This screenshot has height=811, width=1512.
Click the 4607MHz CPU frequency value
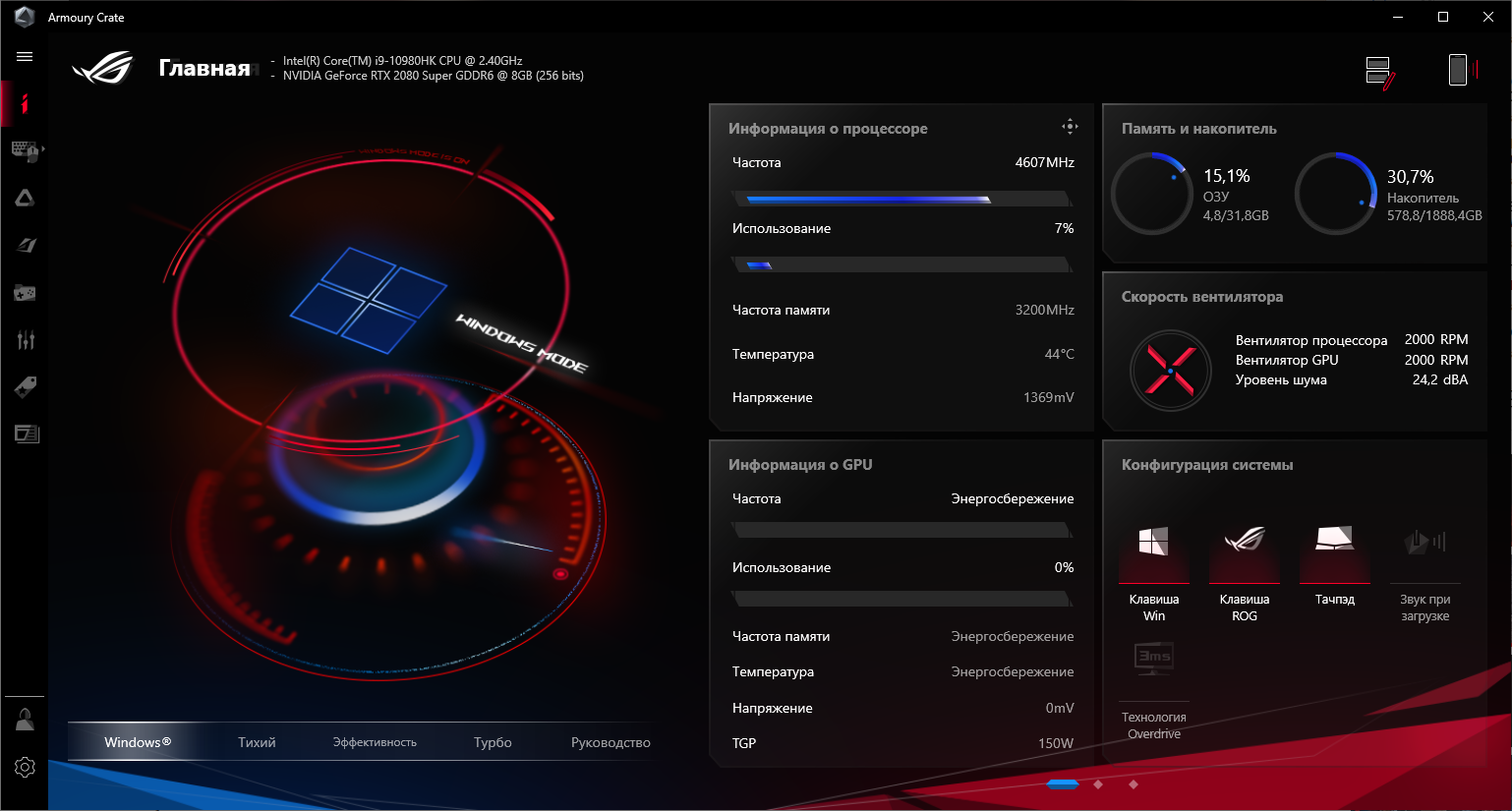point(1044,162)
